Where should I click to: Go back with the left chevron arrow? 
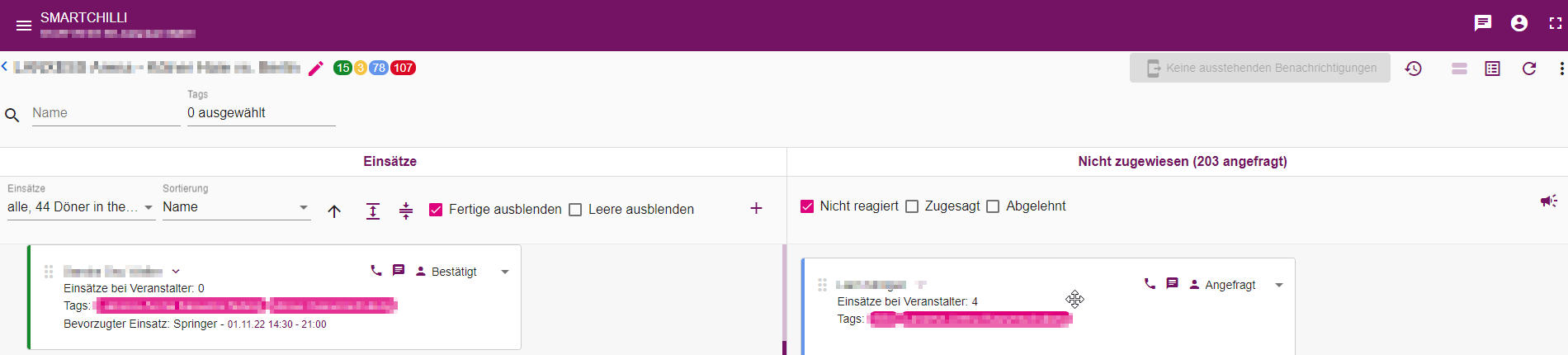tap(4, 66)
